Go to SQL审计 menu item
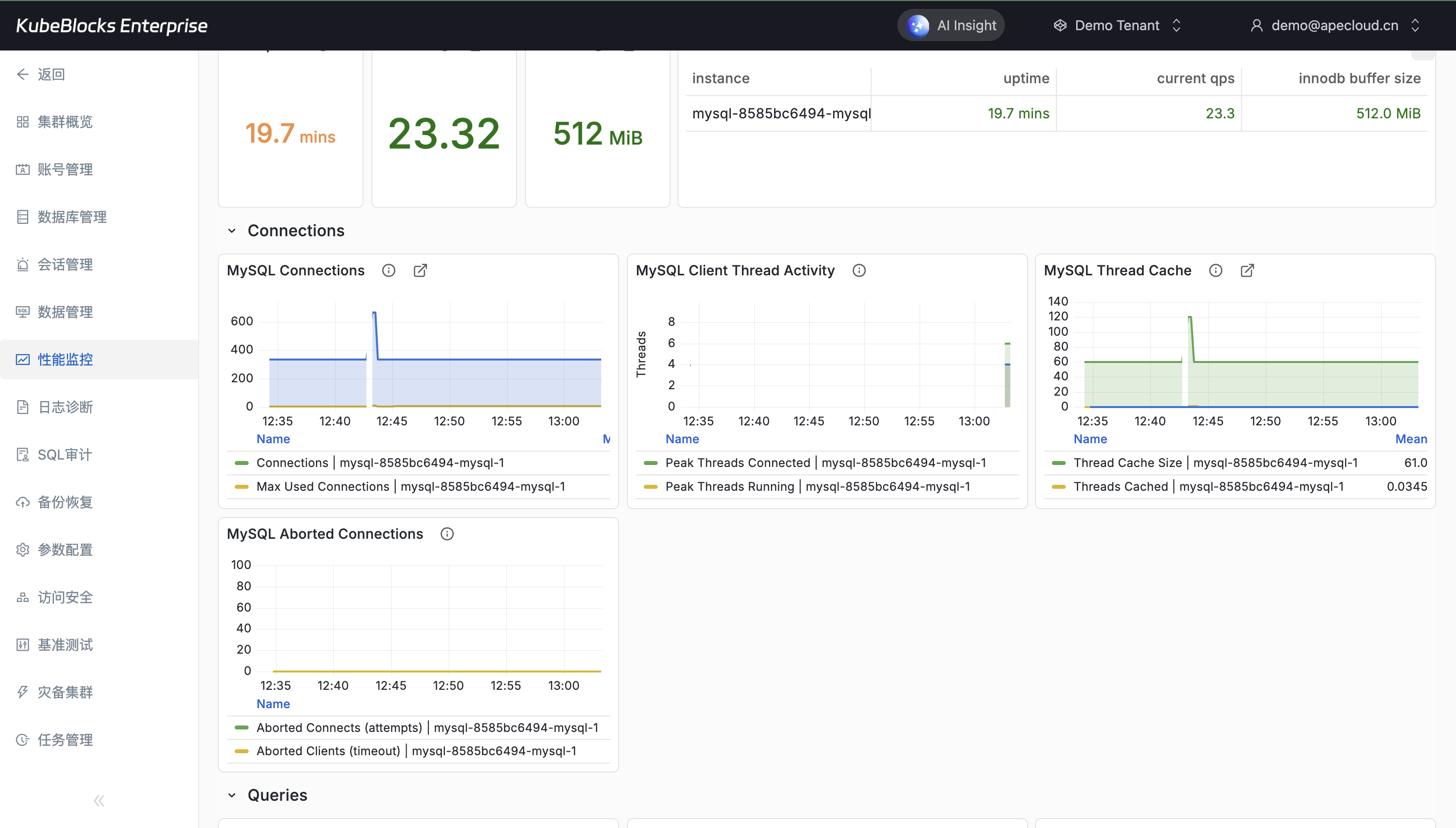This screenshot has height=828, width=1456. (64, 455)
